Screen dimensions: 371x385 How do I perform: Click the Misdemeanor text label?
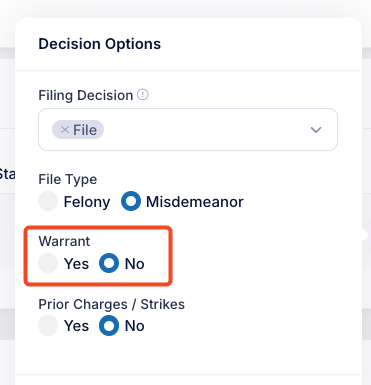coord(195,202)
